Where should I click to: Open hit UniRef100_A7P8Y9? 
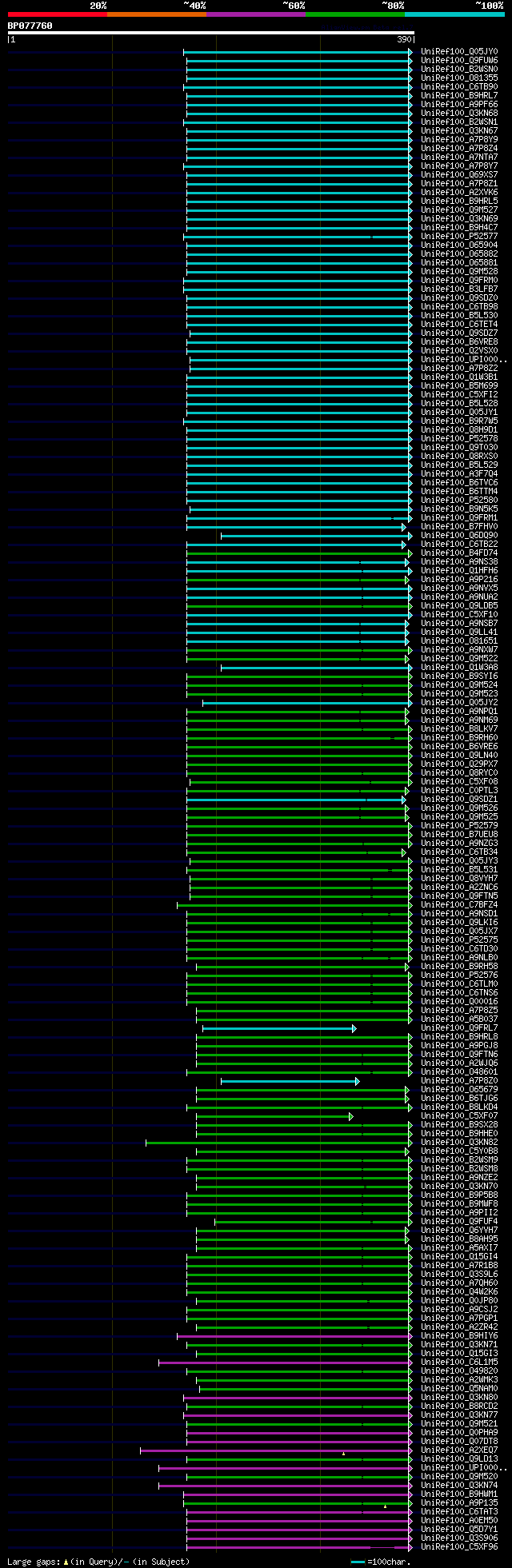tap(459, 140)
